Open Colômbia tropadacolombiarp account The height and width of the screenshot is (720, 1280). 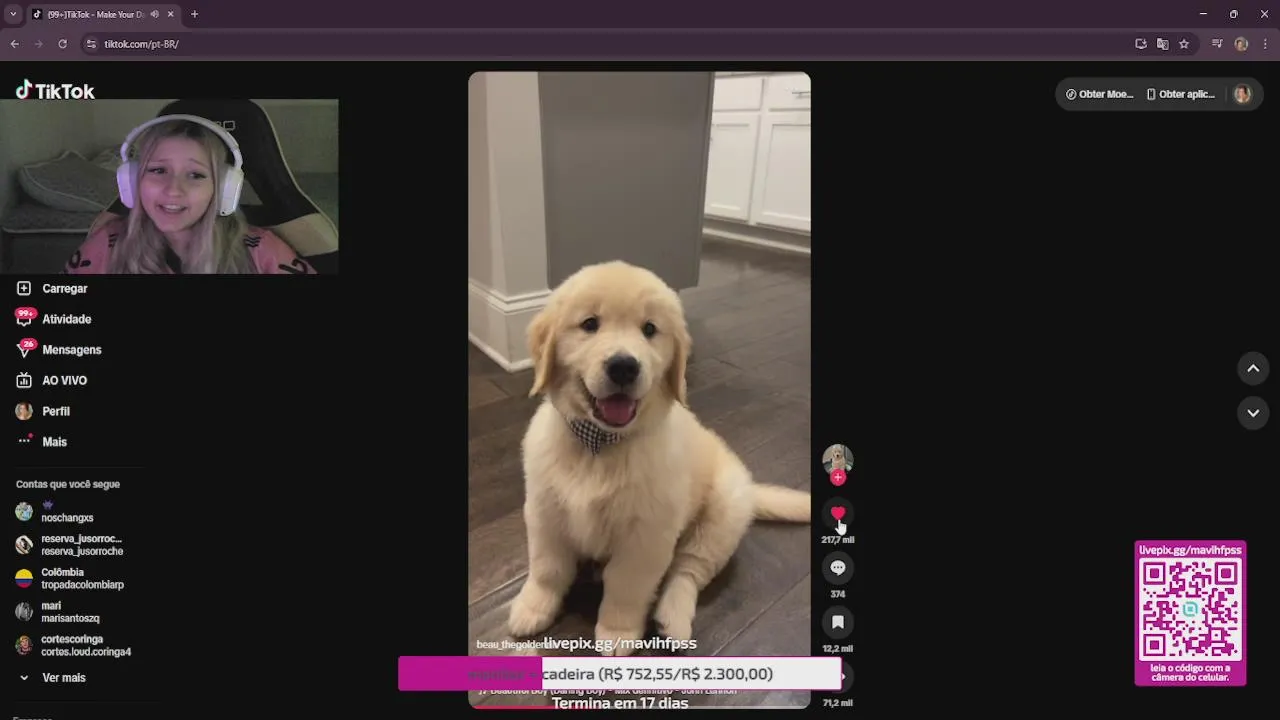point(70,578)
